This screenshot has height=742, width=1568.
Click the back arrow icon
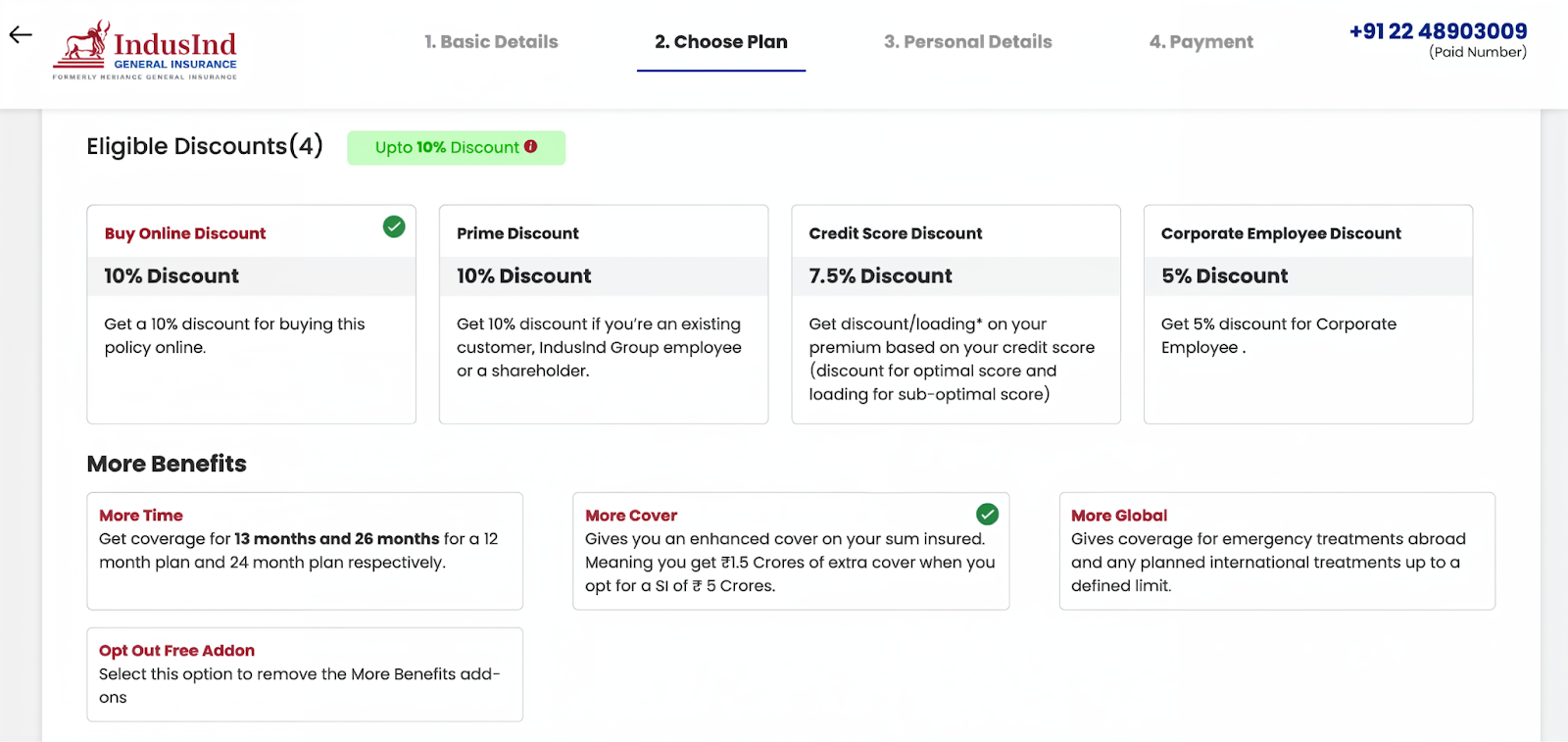click(21, 35)
